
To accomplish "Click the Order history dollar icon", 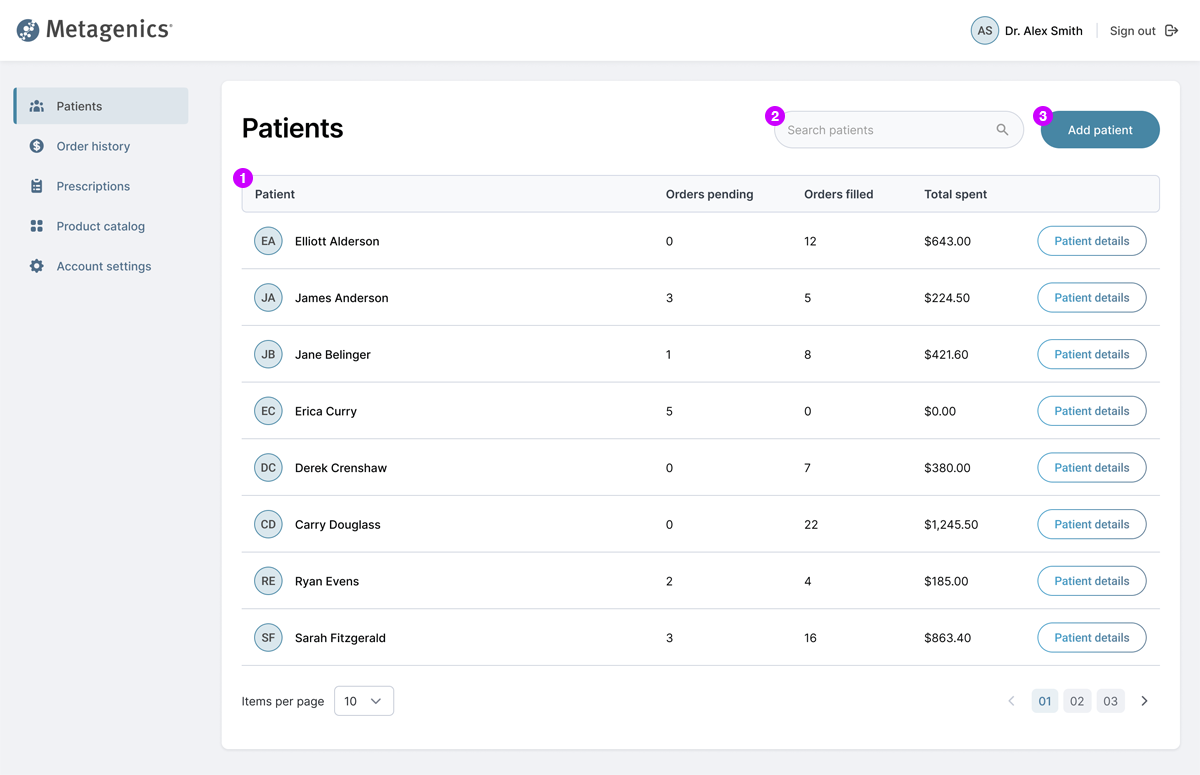I will point(37,146).
